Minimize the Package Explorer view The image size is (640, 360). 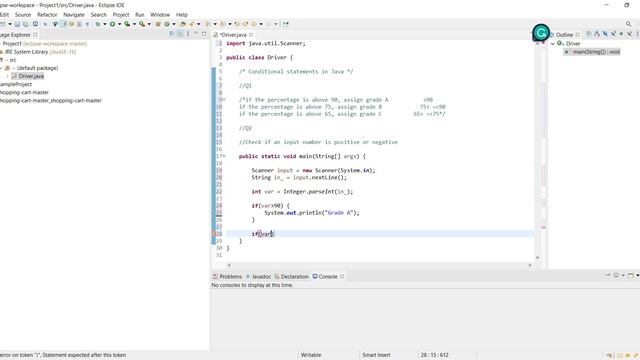coord(196,34)
